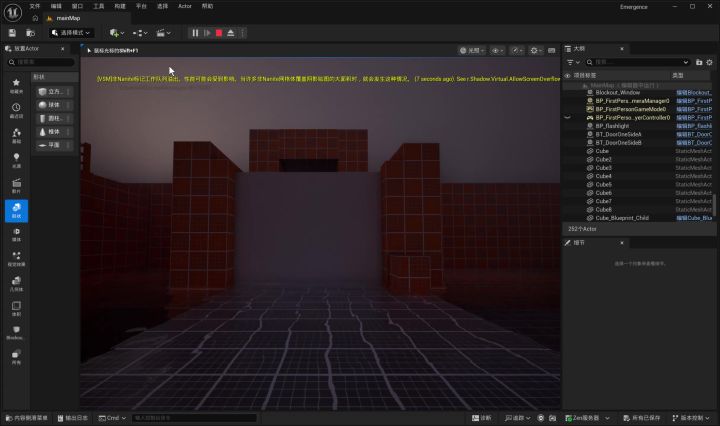
Task: Open the Outliner filter dropdown
Action: coord(573,62)
